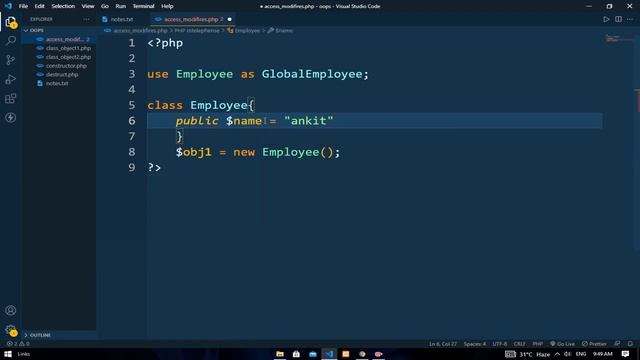Image resolution: width=640 pixels, height=360 pixels.
Task: Open notifications bell in status bar
Action: (x=630, y=344)
